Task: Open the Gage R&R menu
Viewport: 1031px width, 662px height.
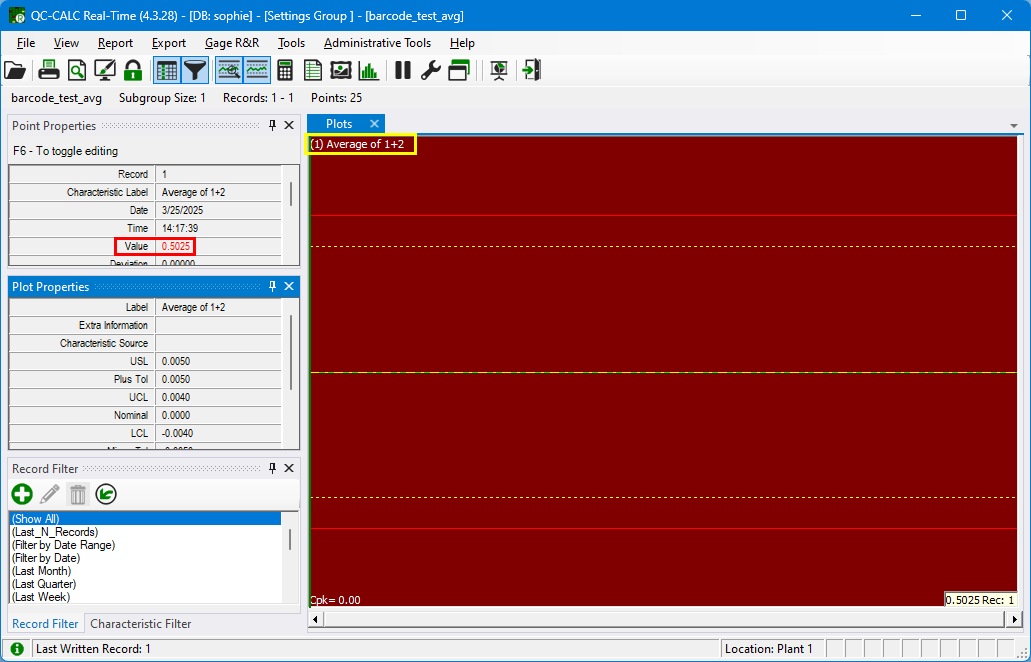Action: (x=232, y=43)
